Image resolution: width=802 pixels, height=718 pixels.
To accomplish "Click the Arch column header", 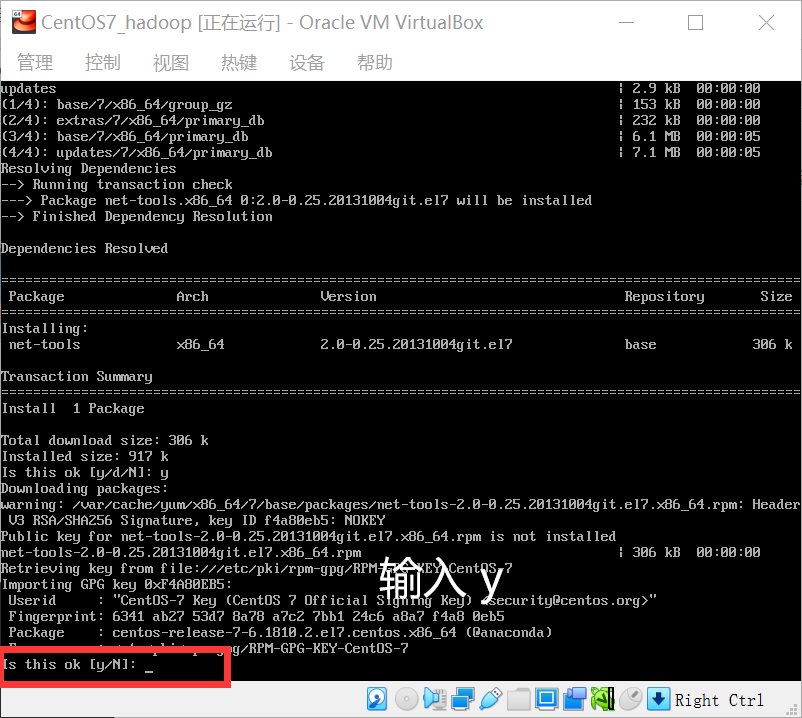I will click(192, 297).
